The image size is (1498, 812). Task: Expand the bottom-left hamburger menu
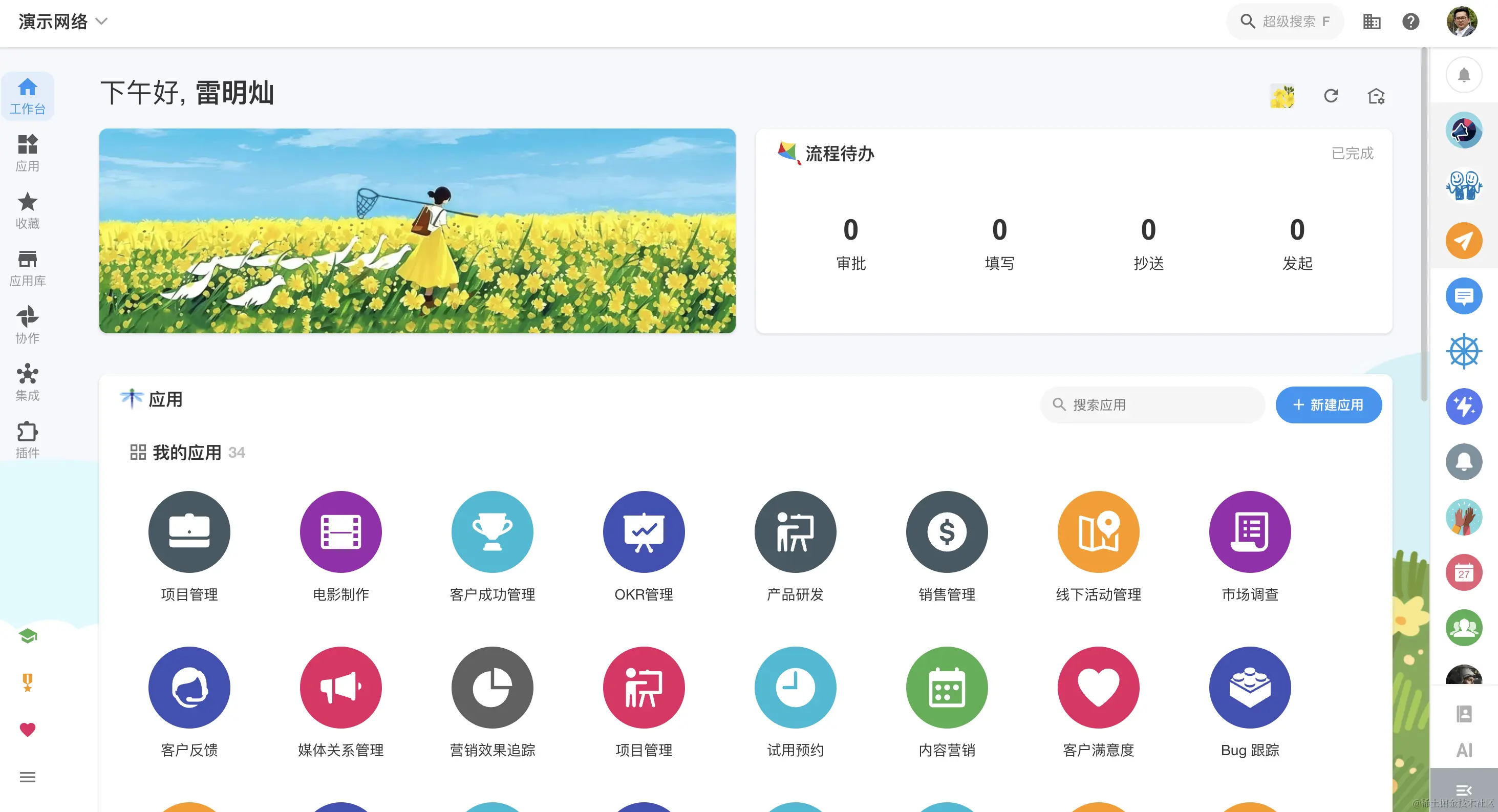point(27,777)
